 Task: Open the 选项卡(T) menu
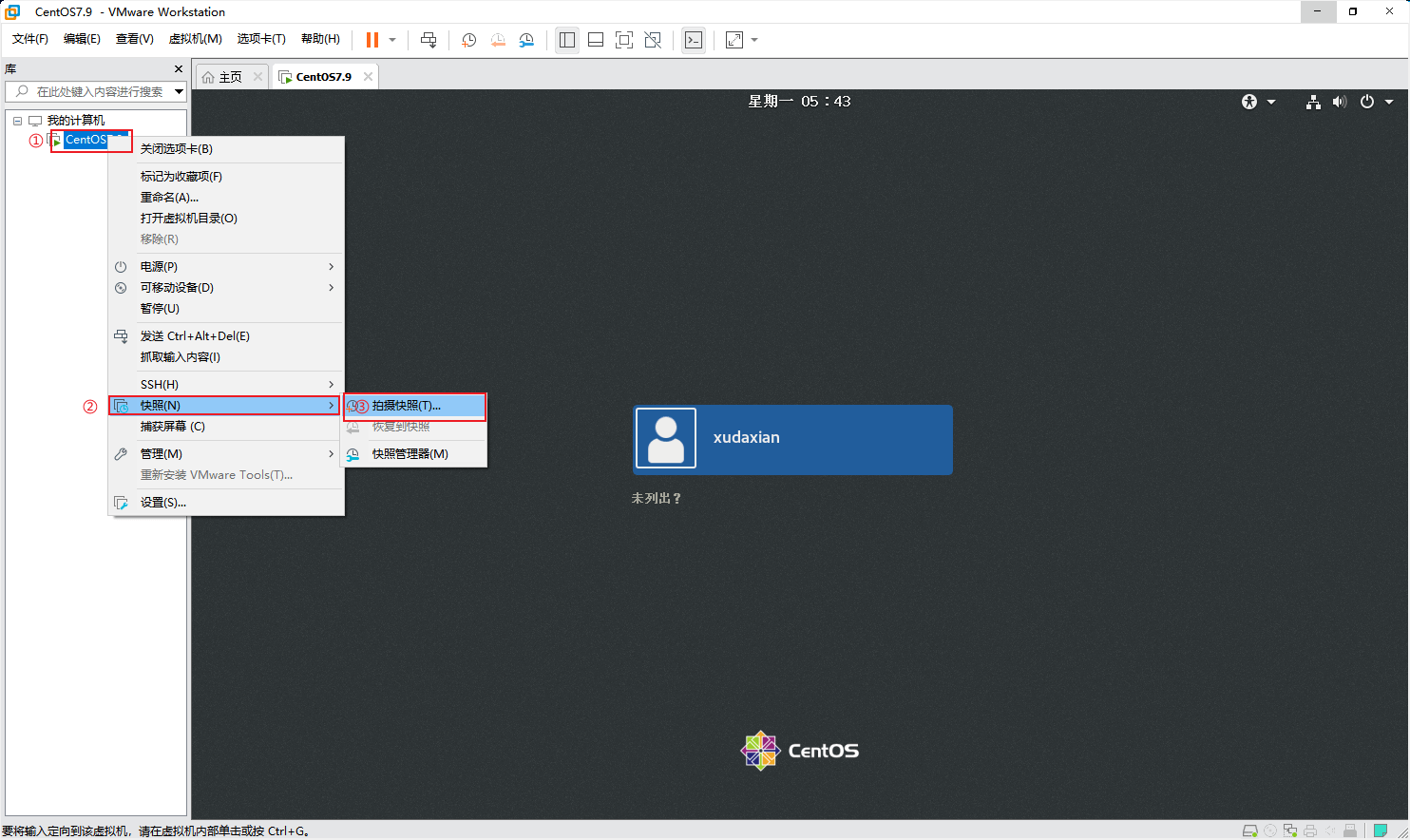[x=261, y=39]
